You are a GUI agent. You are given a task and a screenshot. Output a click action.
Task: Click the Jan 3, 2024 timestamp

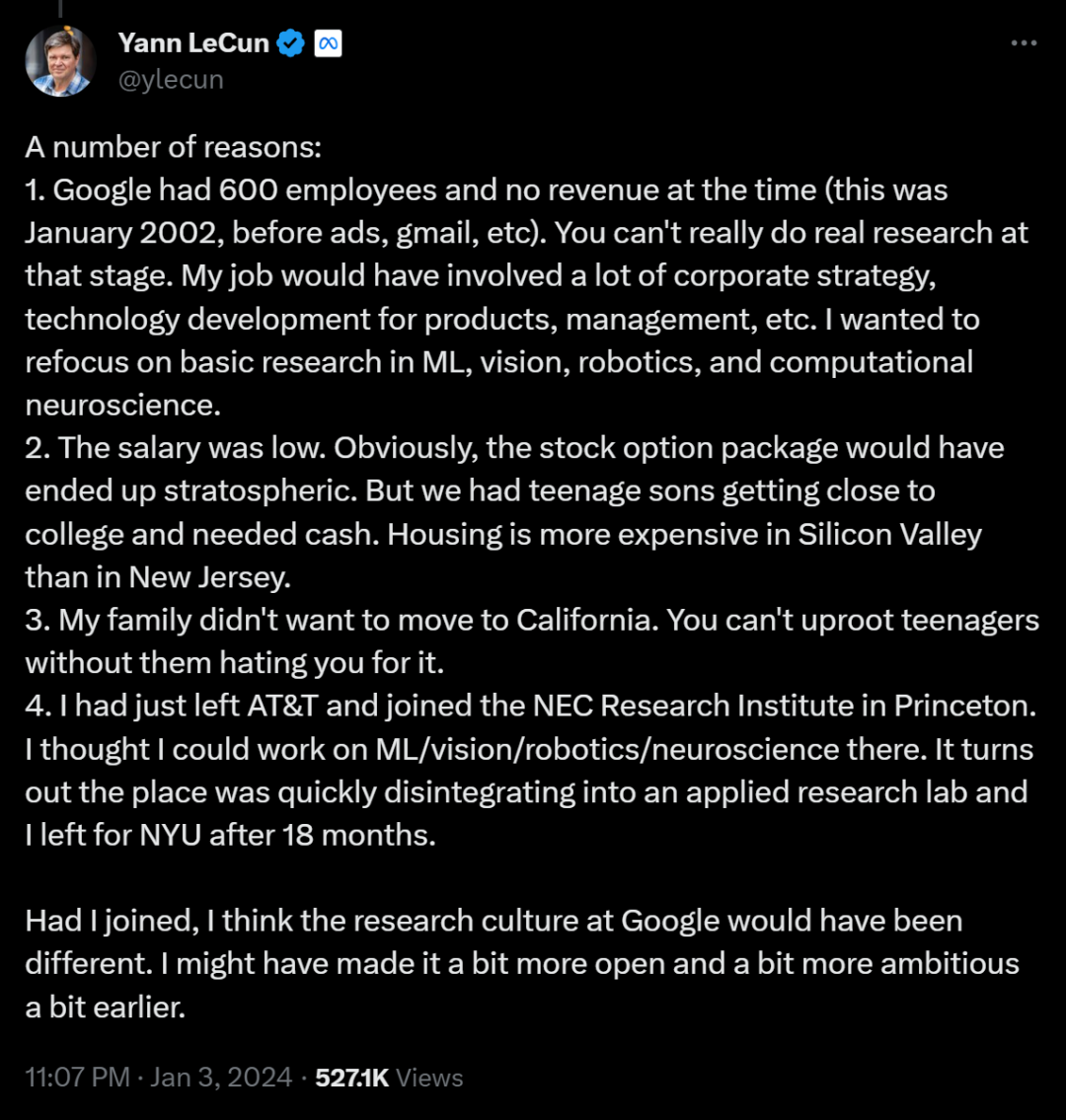[217, 1078]
